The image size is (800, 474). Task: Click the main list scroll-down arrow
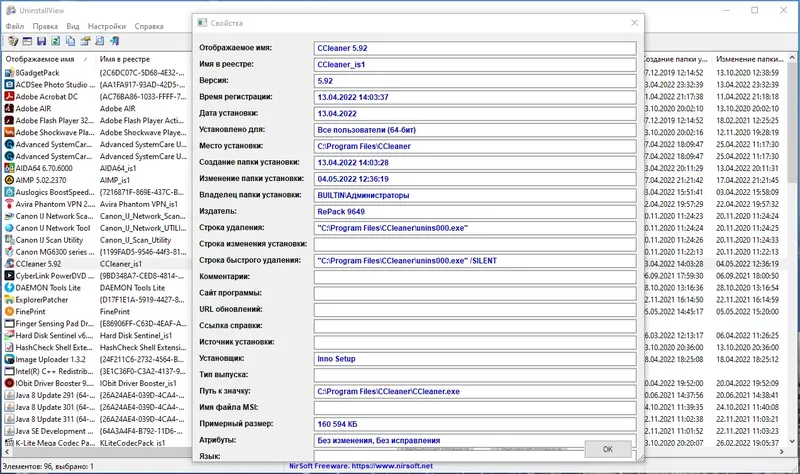792,441
